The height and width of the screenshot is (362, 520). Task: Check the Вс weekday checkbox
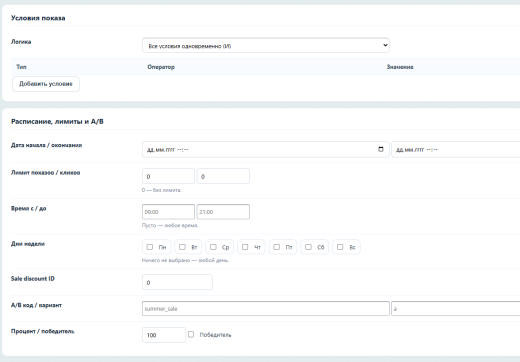(340, 247)
